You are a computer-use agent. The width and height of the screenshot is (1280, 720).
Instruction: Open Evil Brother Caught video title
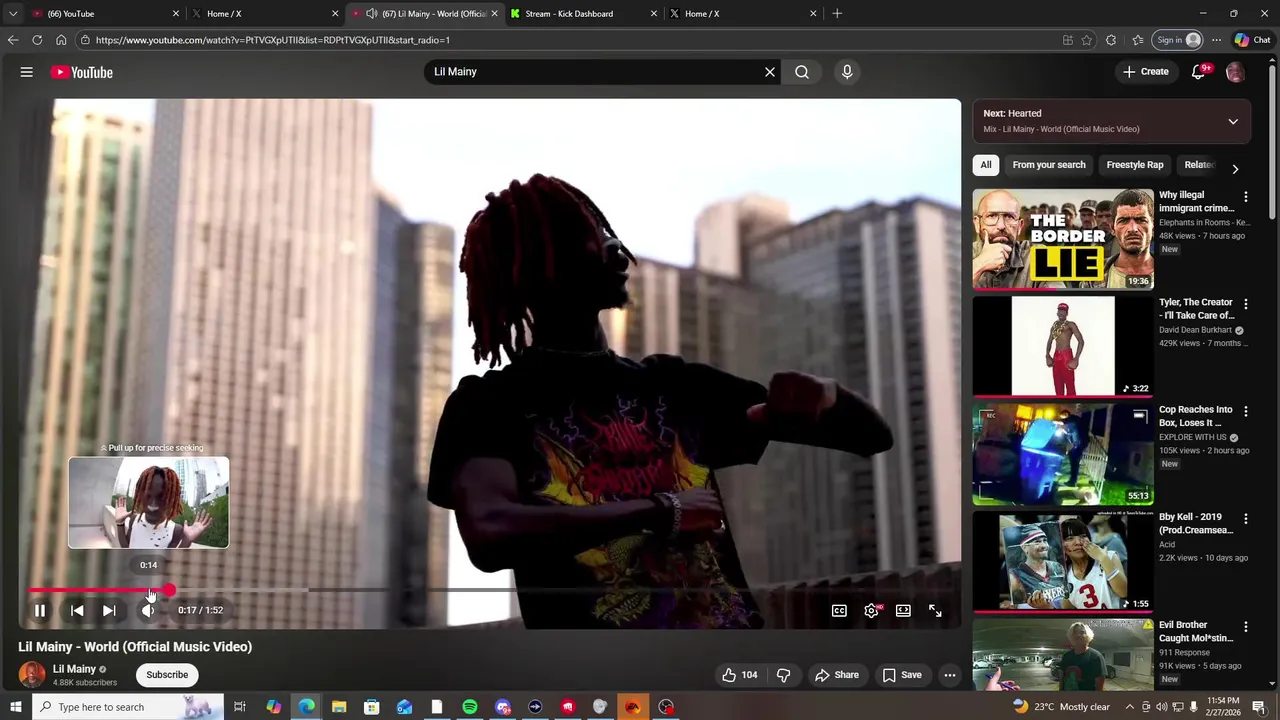point(1196,631)
